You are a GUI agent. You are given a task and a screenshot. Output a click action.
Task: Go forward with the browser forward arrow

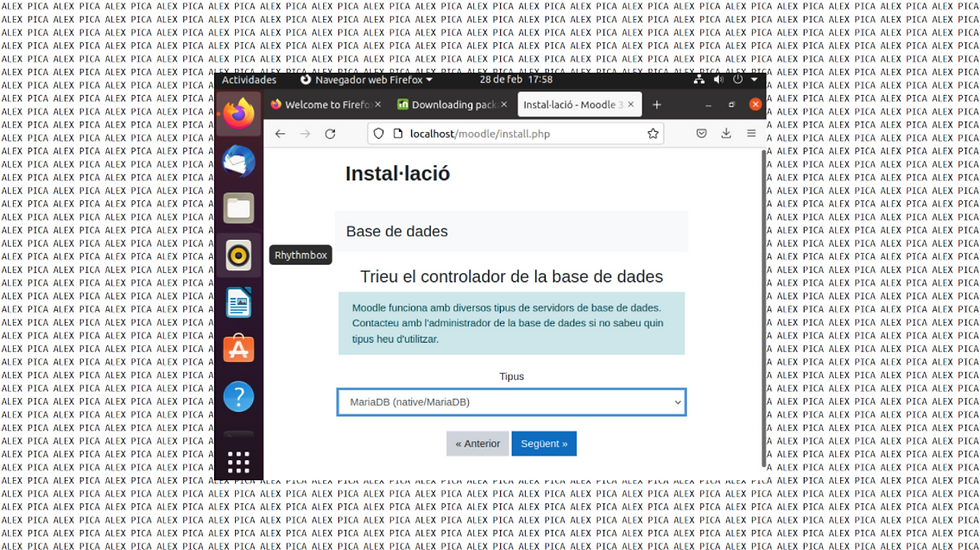click(305, 134)
